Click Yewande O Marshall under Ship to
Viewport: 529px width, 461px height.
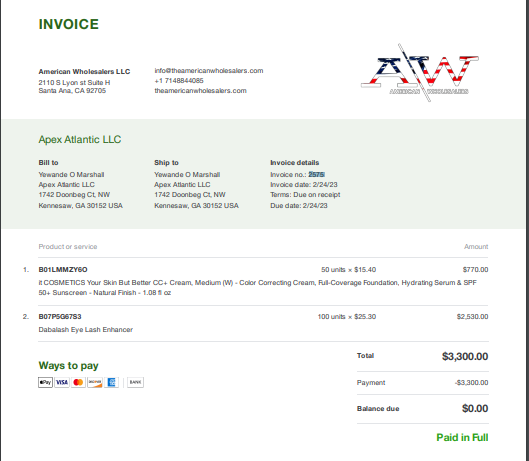pyautogui.click(x=187, y=174)
